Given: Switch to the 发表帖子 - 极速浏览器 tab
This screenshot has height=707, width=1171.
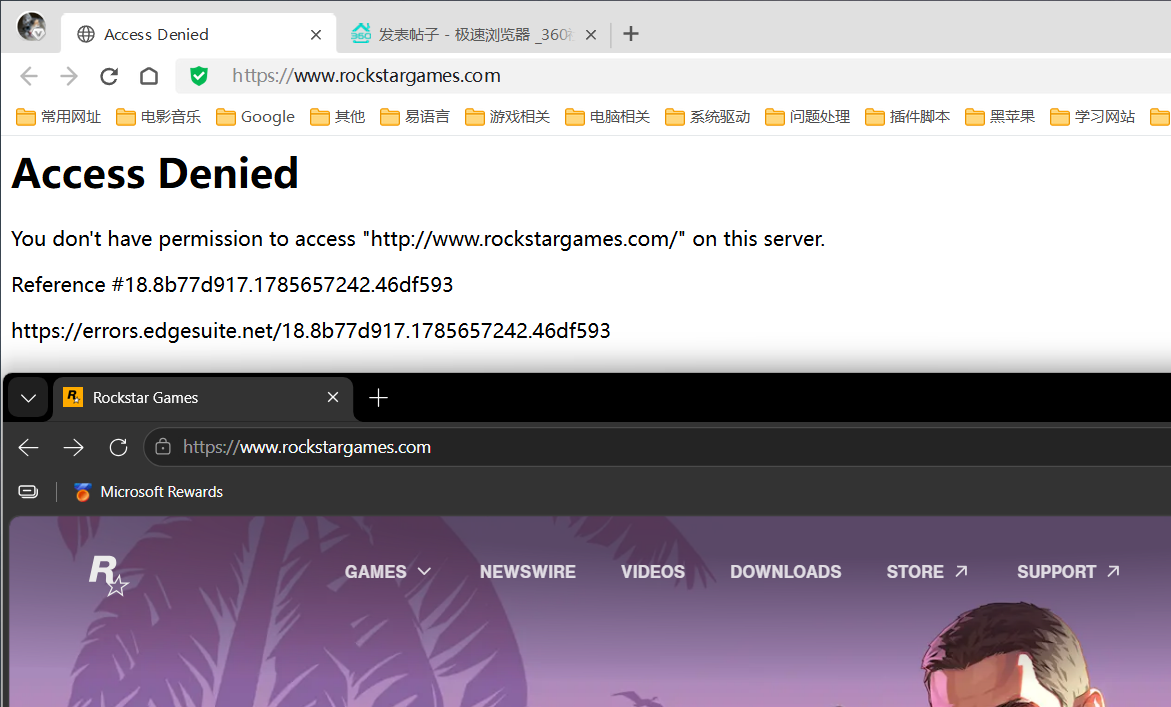Looking at the screenshot, I should (473, 34).
